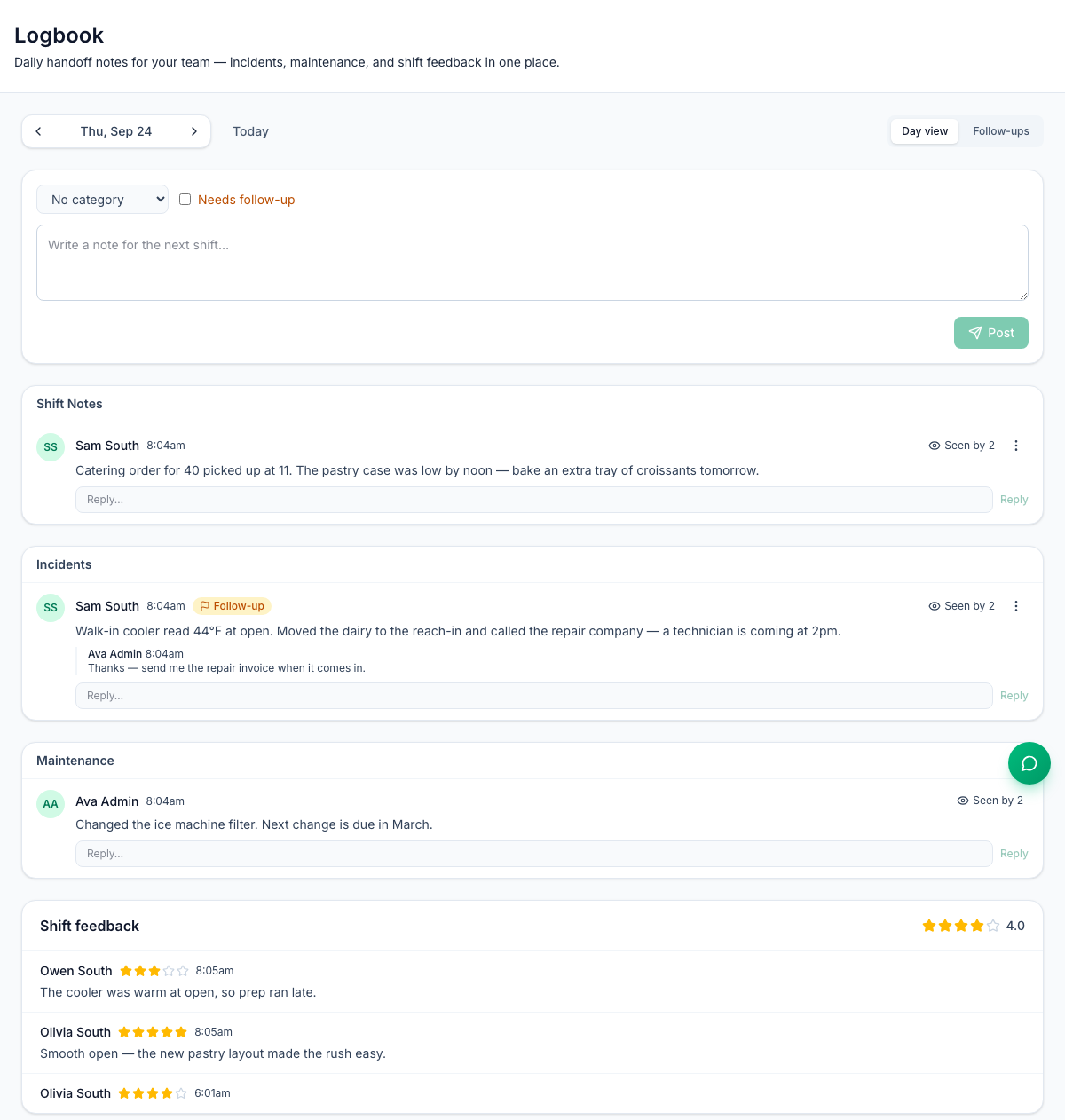Click Owen South's three-star rating
Image resolution: width=1065 pixels, height=1120 pixels.
click(154, 971)
